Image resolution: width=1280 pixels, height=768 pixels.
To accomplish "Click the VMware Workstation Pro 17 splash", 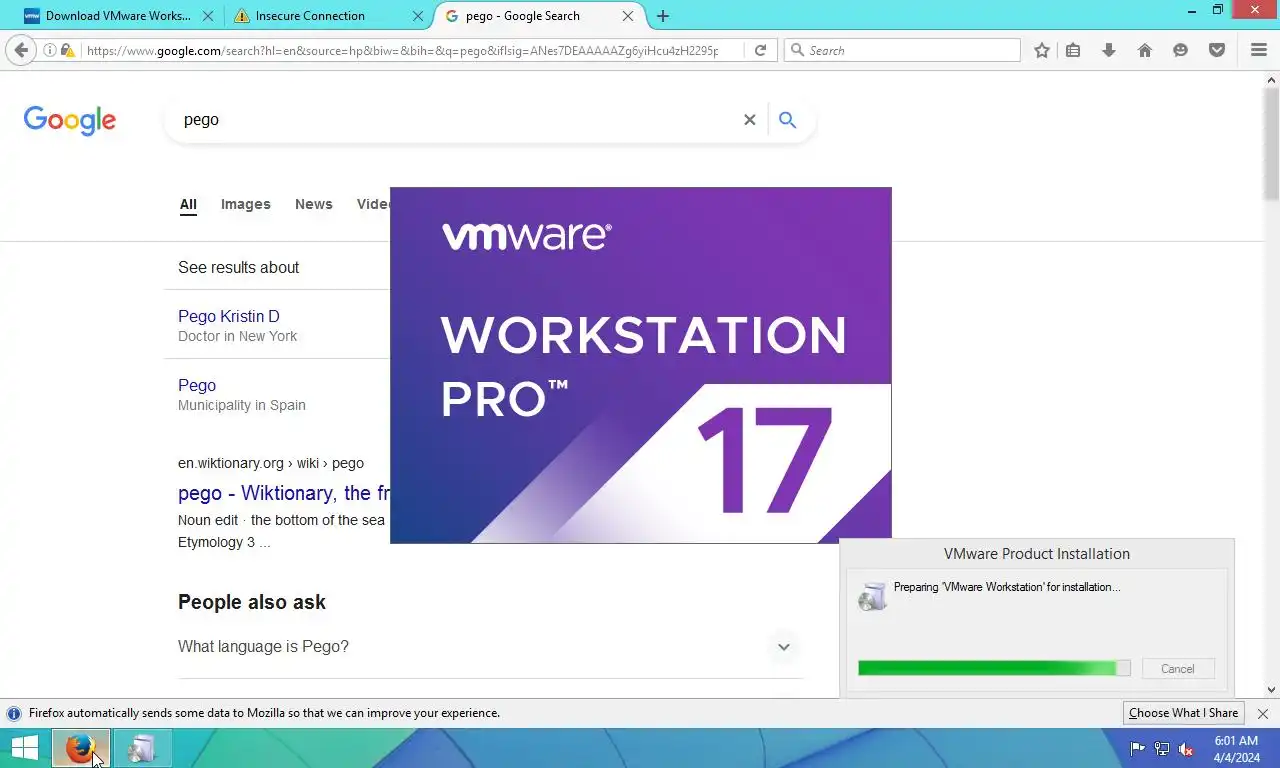I will 640,365.
